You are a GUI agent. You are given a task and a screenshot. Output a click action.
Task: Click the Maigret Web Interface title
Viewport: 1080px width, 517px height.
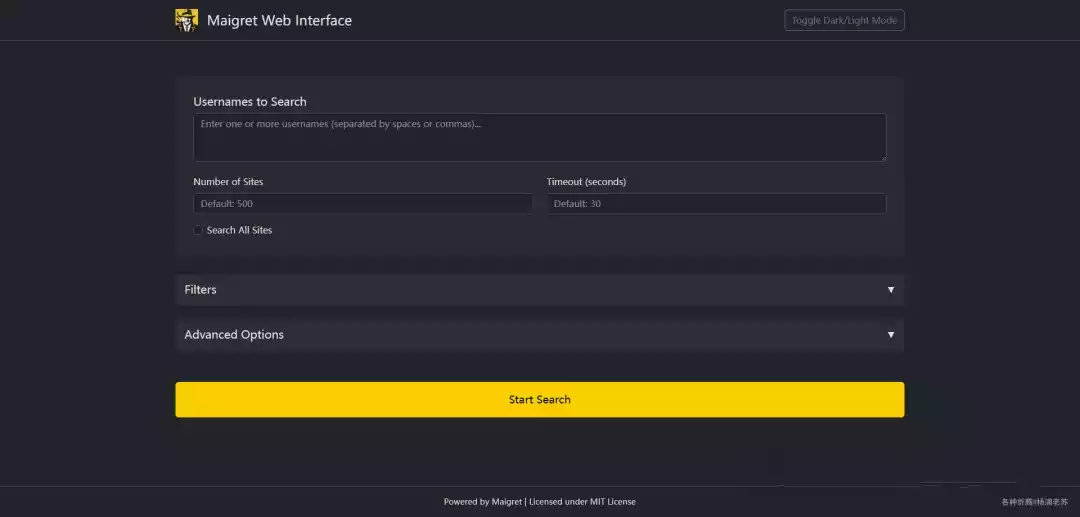[x=279, y=21]
